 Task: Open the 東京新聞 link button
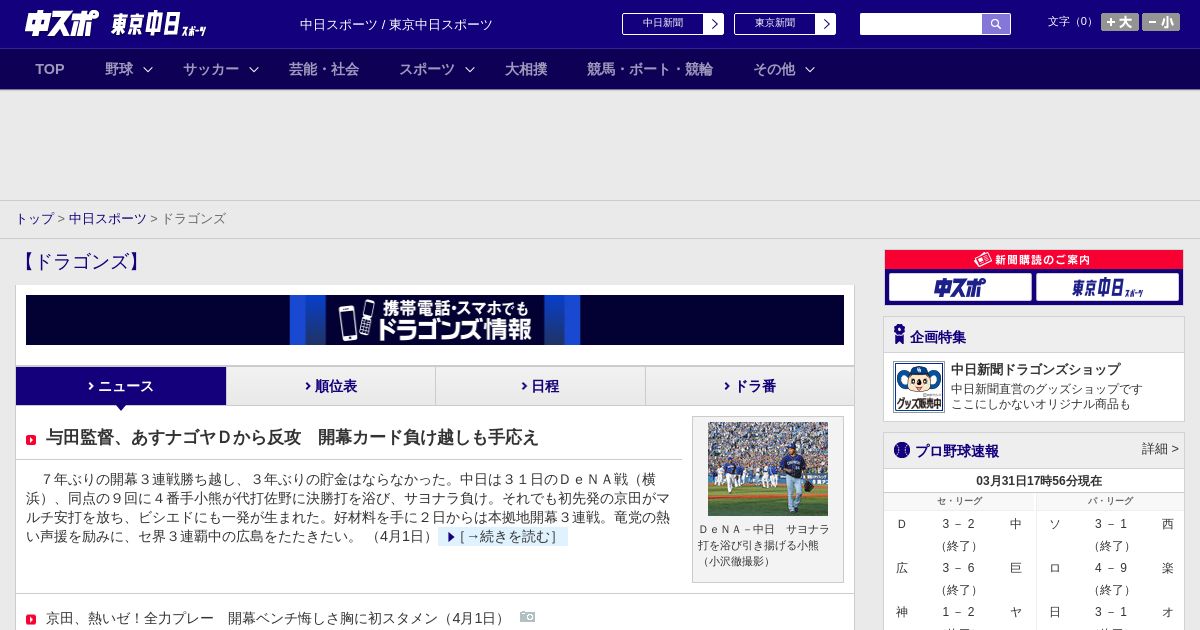click(775, 24)
